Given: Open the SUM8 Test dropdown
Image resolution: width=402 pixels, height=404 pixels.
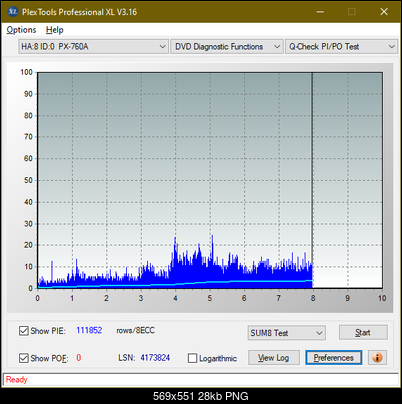Looking at the screenshot, I should point(286,333).
